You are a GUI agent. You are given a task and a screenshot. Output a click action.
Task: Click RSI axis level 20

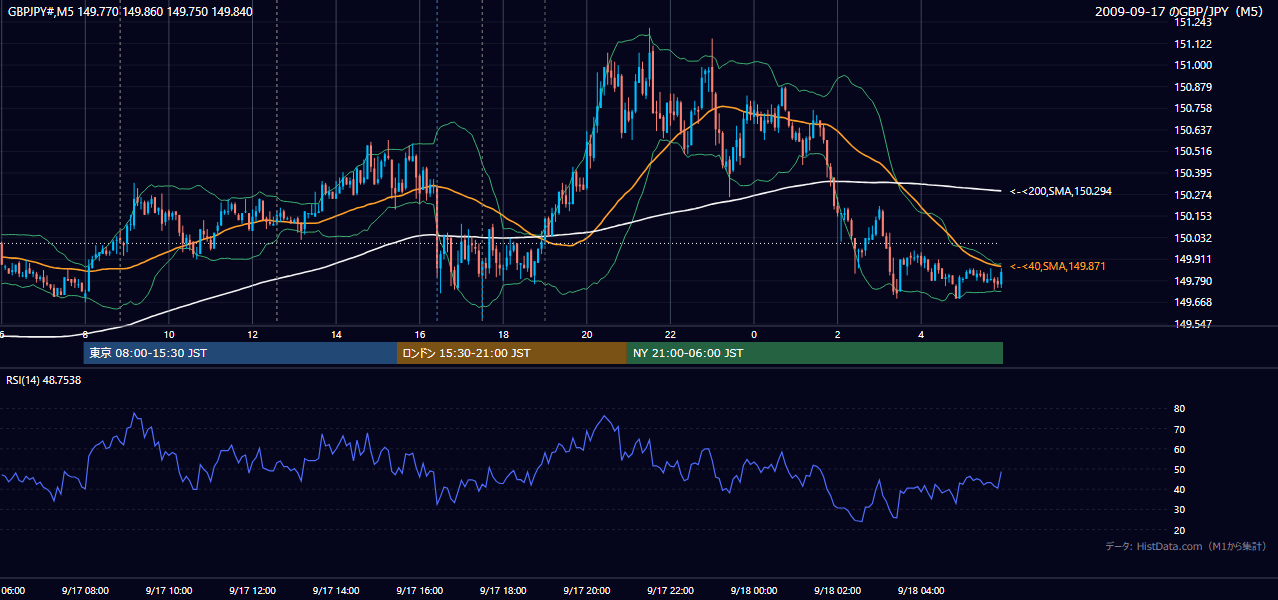click(1180, 530)
